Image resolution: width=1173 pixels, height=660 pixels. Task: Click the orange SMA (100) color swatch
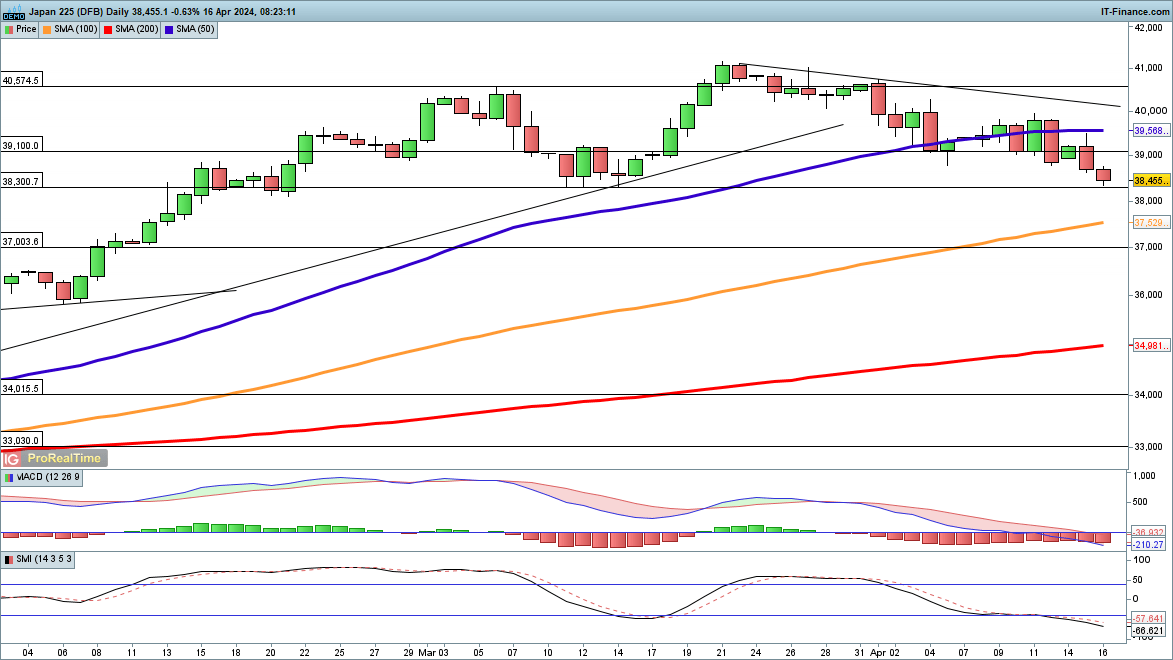click(x=48, y=29)
